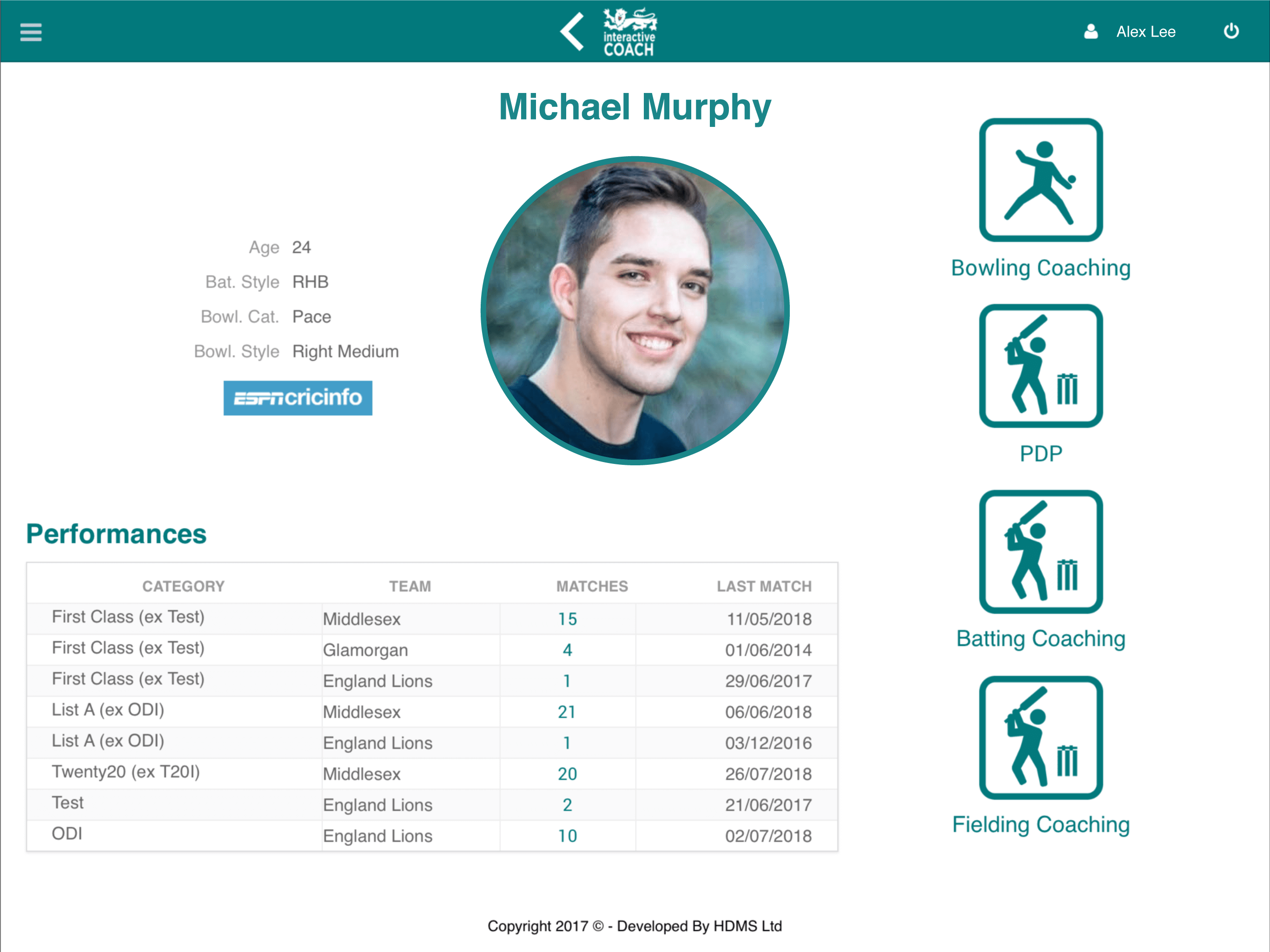Open Bowling Coaching icon tile

click(x=1040, y=180)
